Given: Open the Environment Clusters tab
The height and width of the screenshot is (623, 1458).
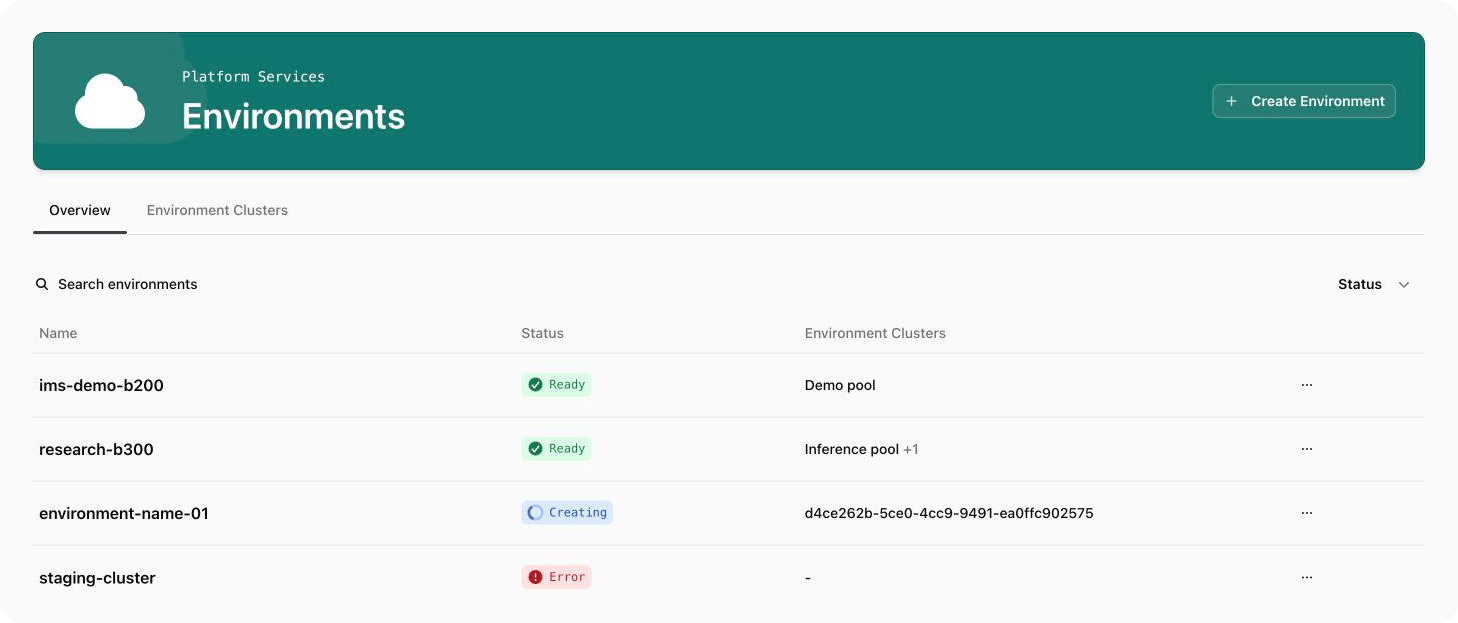Looking at the screenshot, I should 217,210.
